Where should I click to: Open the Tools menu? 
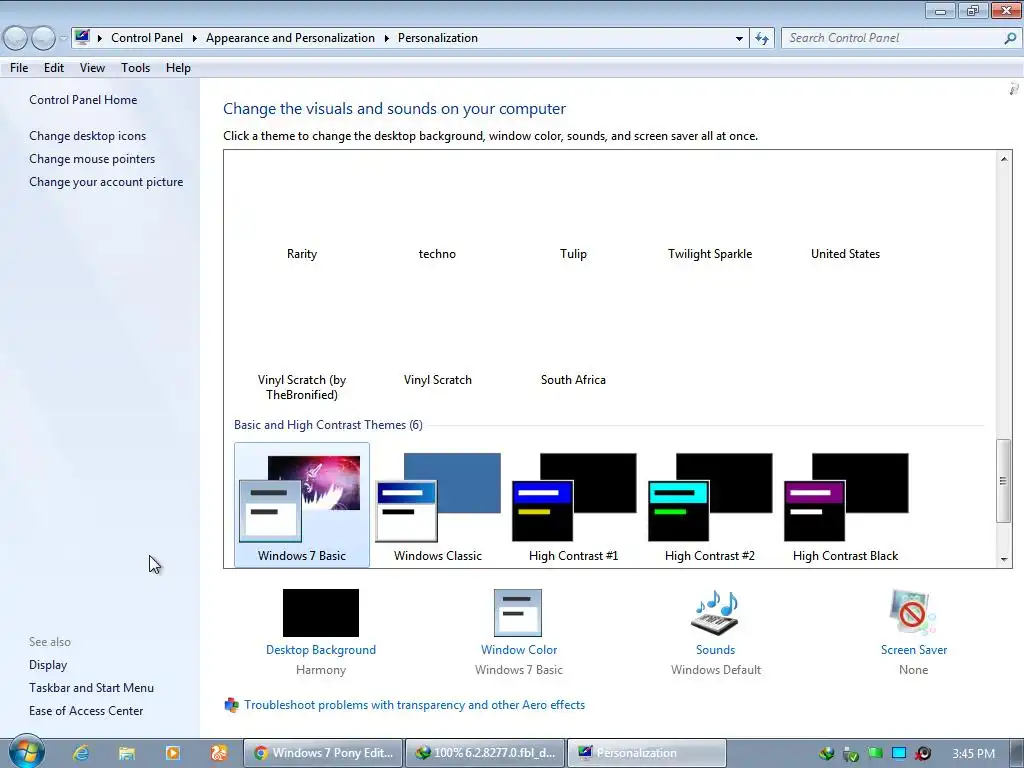(x=135, y=68)
